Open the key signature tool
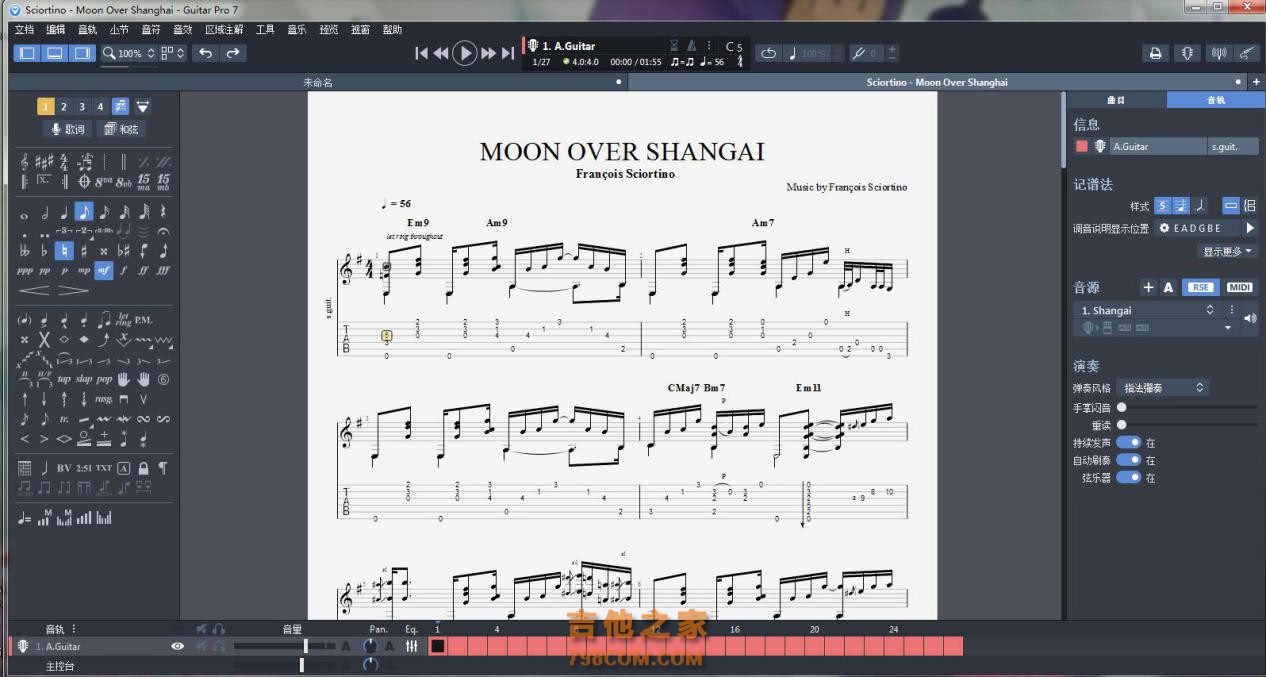This screenshot has height=677, width=1266. point(44,161)
